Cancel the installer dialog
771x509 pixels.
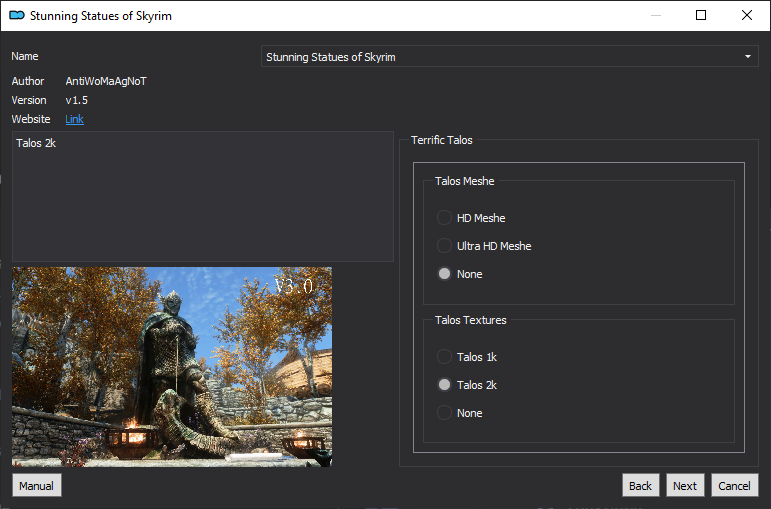(735, 486)
